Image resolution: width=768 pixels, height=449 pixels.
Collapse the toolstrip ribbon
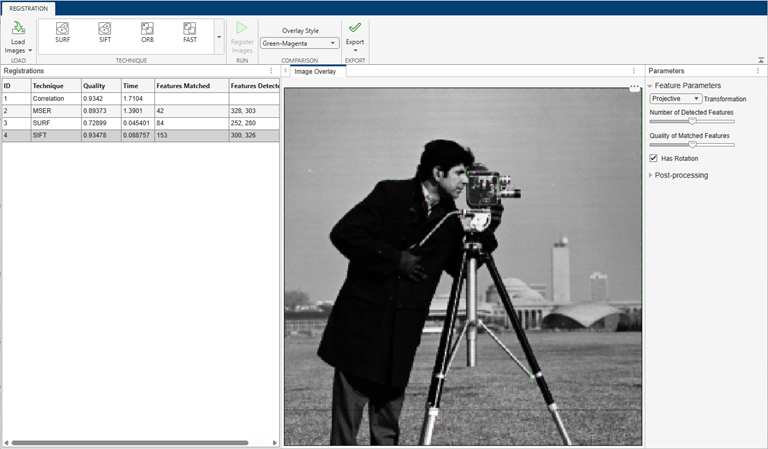click(761, 60)
